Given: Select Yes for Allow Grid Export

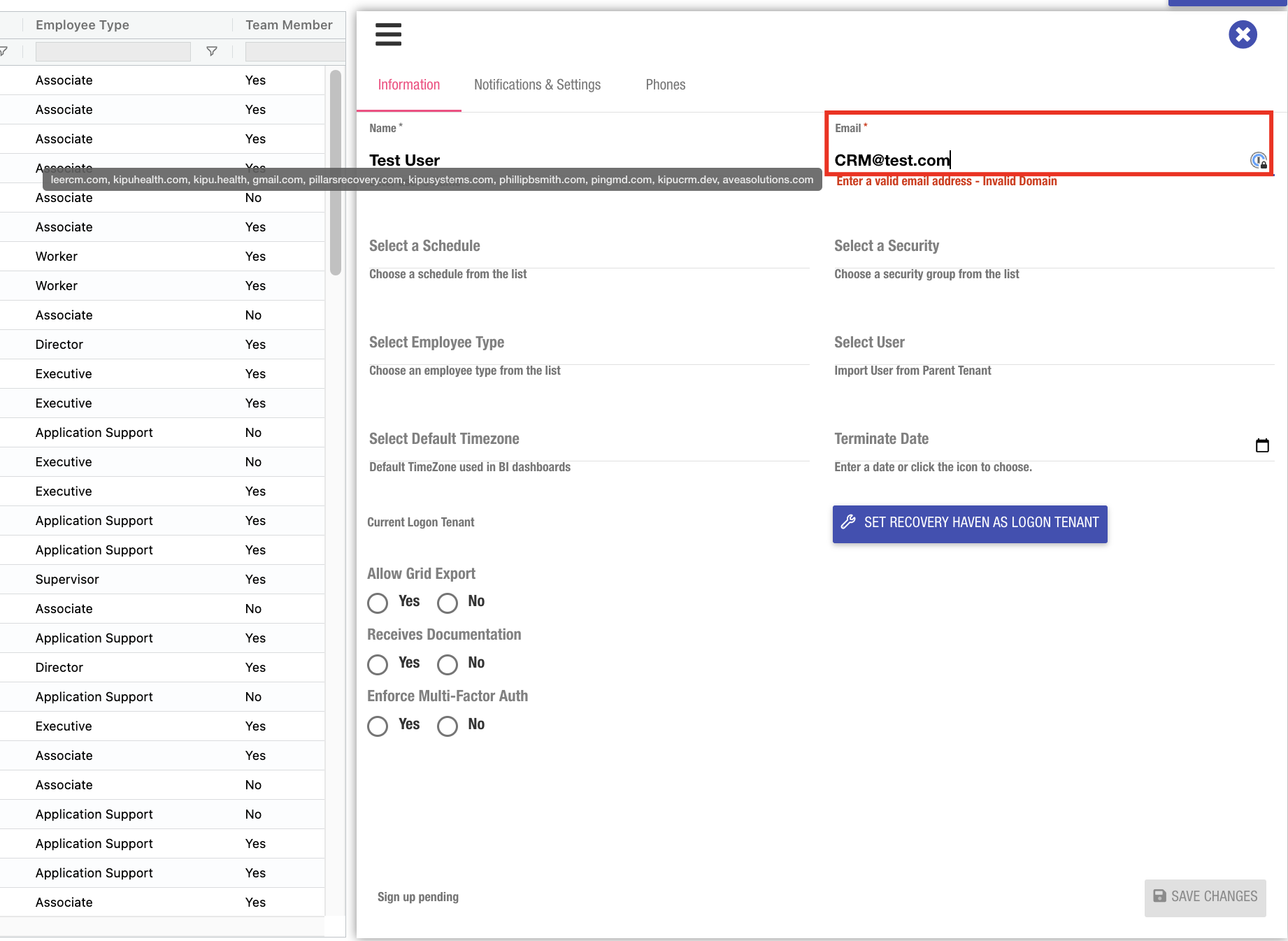Looking at the screenshot, I should [378, 603].
